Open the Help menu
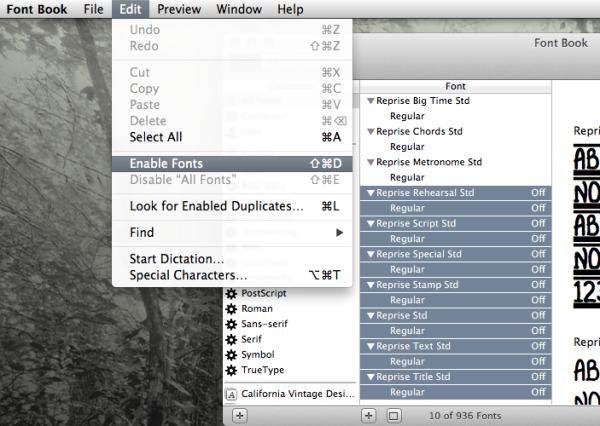 [x=290, y=9]
